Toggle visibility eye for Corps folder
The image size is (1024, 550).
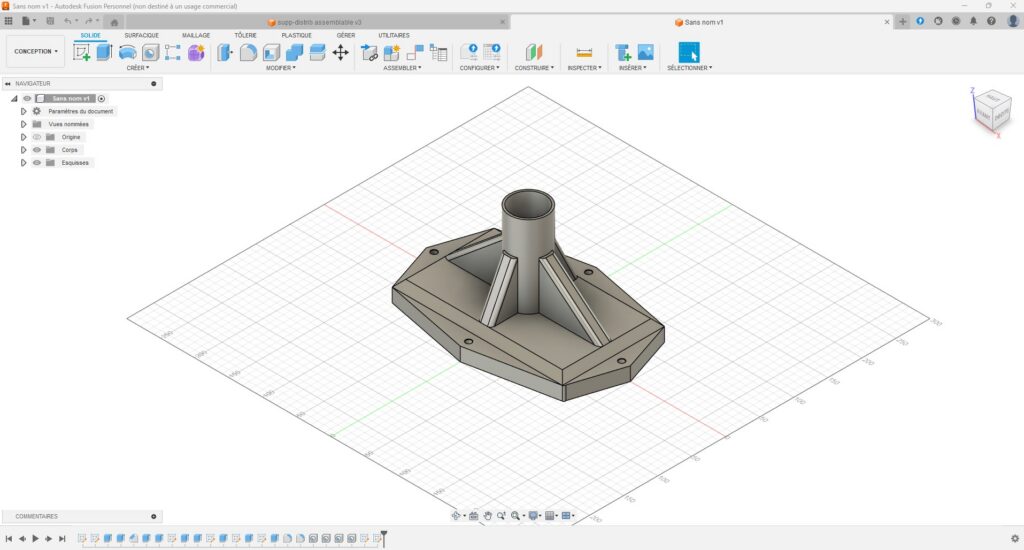[37, 150]
